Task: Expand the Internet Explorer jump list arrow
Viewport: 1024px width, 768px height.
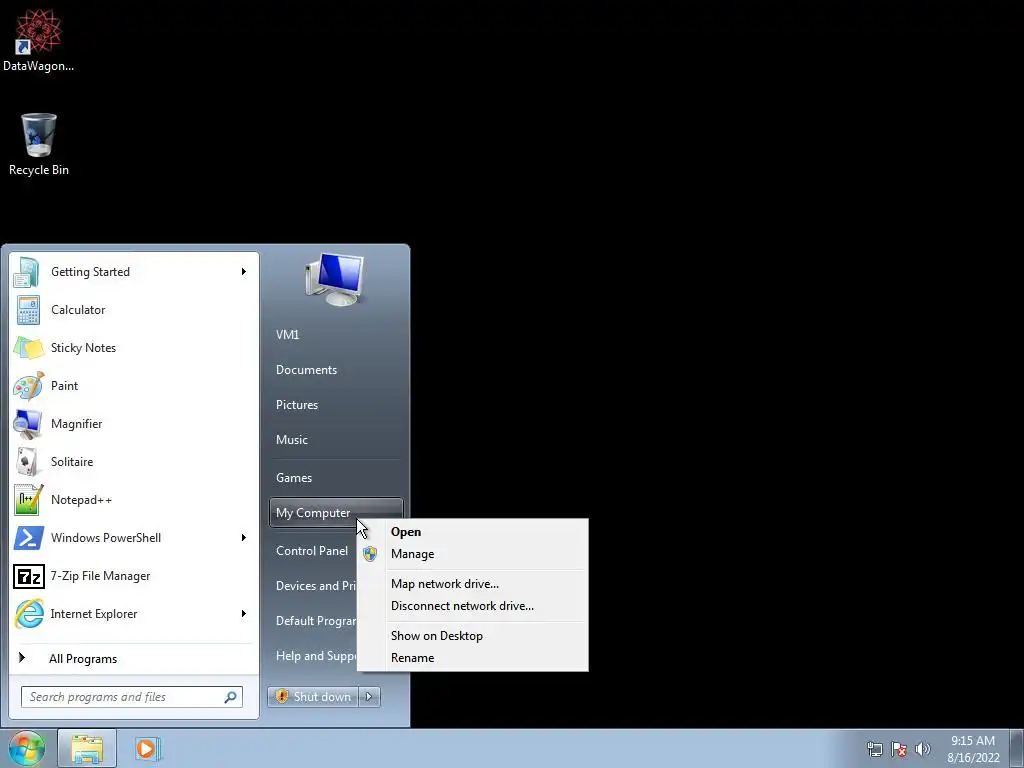Action: [244, 614]
